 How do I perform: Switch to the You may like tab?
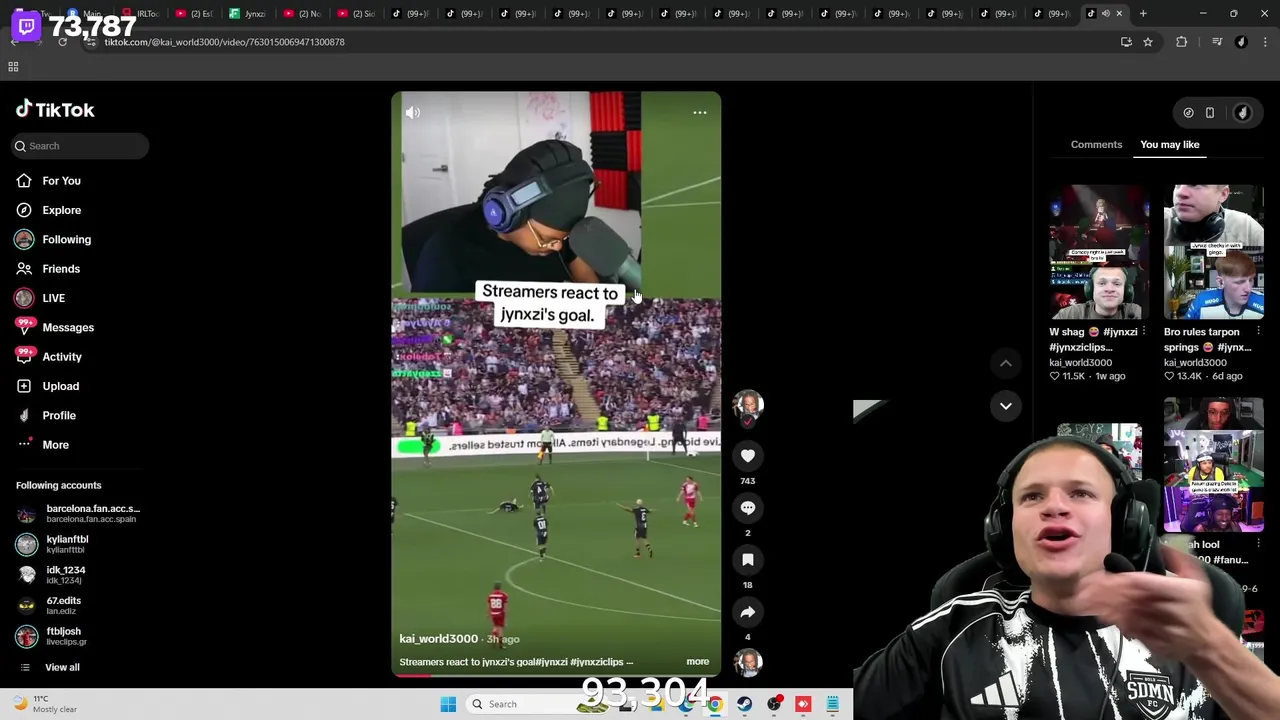[1169, 145]
